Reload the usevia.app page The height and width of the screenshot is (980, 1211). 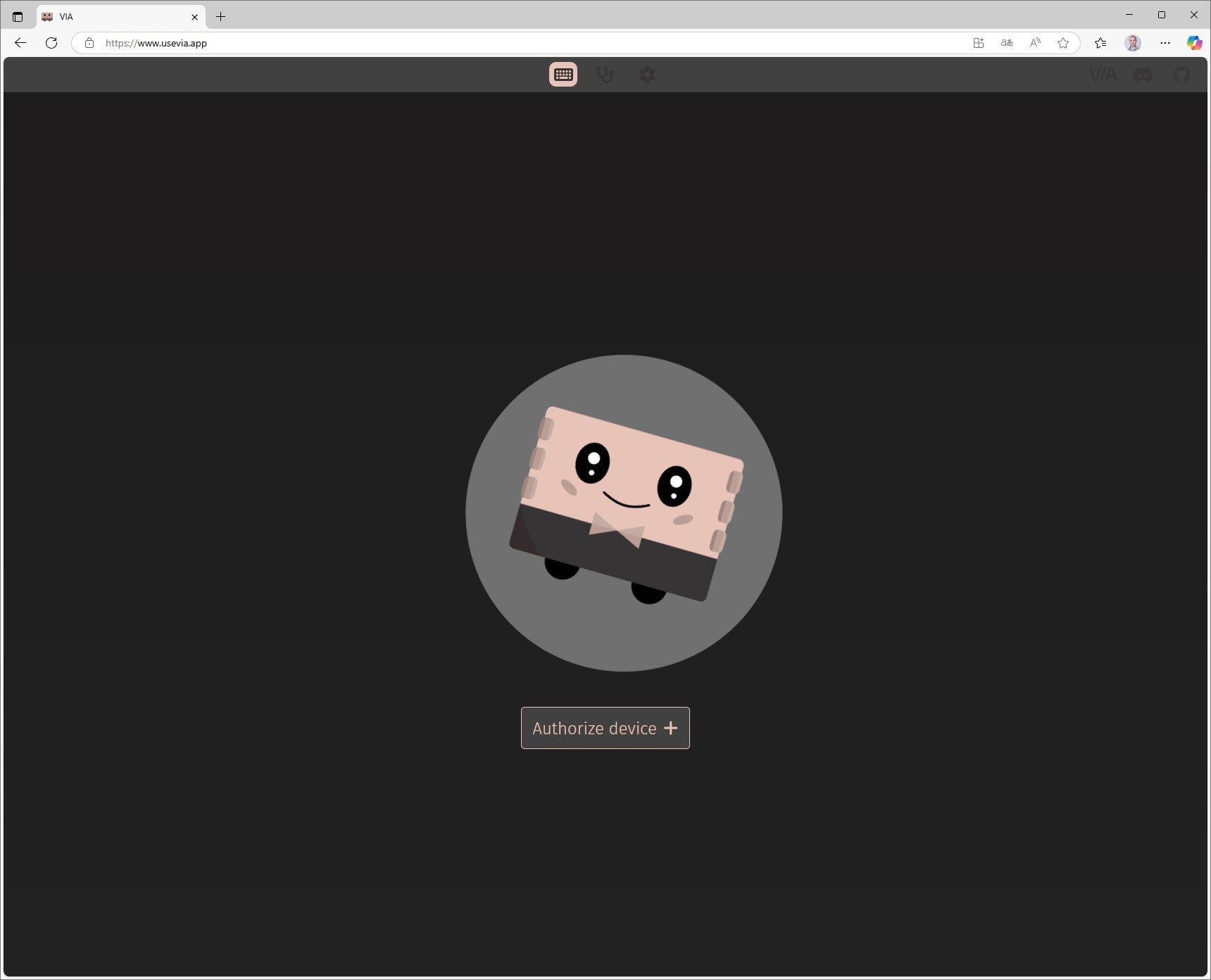[51, 43]
